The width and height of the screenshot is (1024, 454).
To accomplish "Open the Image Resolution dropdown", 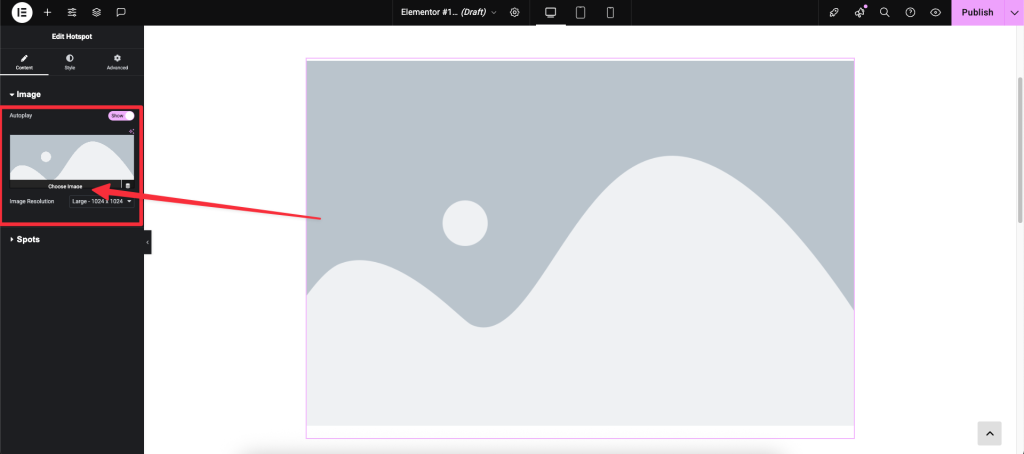I will coord(102,201).
